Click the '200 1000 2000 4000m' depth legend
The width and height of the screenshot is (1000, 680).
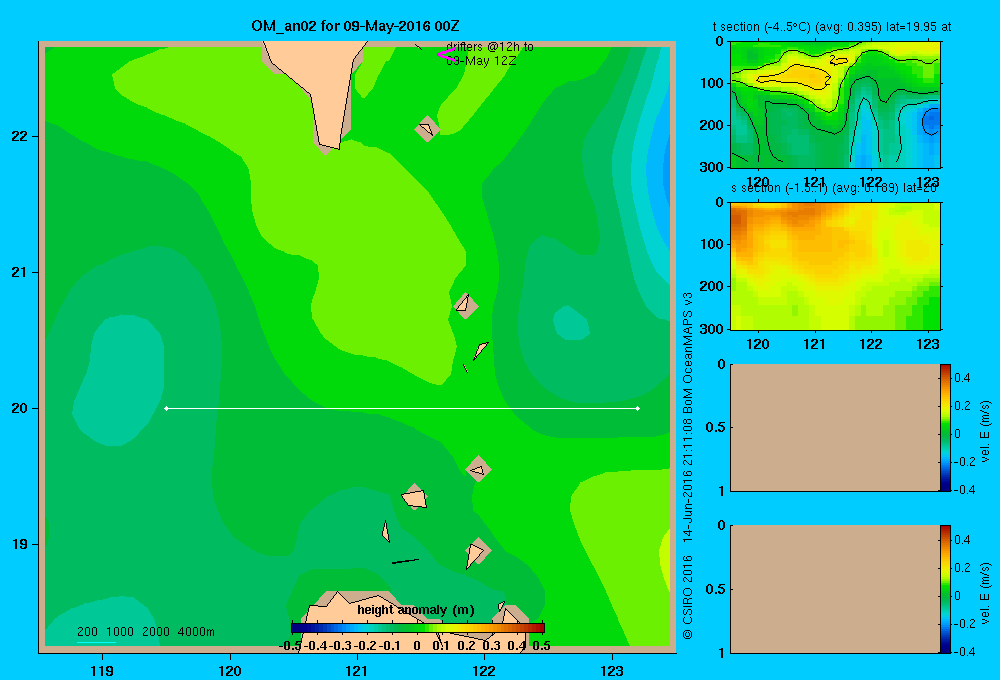coord(145,632)
